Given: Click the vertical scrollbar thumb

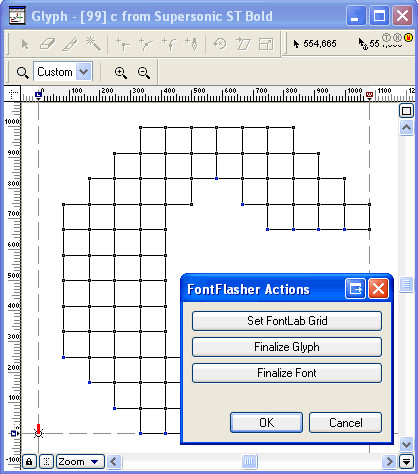Looking at the screenshot, I should 406,284.
